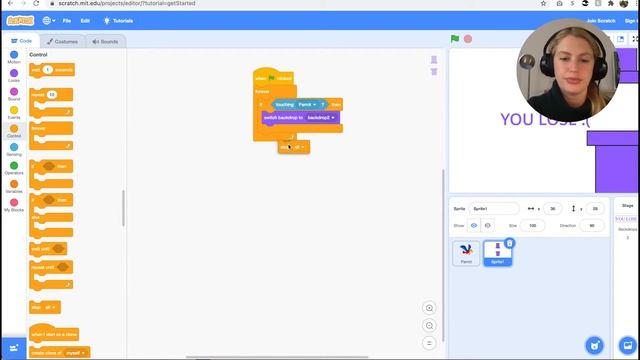Image resolution: width=640 pixels, height=360 pixels.
Task: Select the Stage backdrop thumbnail
Action: [x=626, y=219]
